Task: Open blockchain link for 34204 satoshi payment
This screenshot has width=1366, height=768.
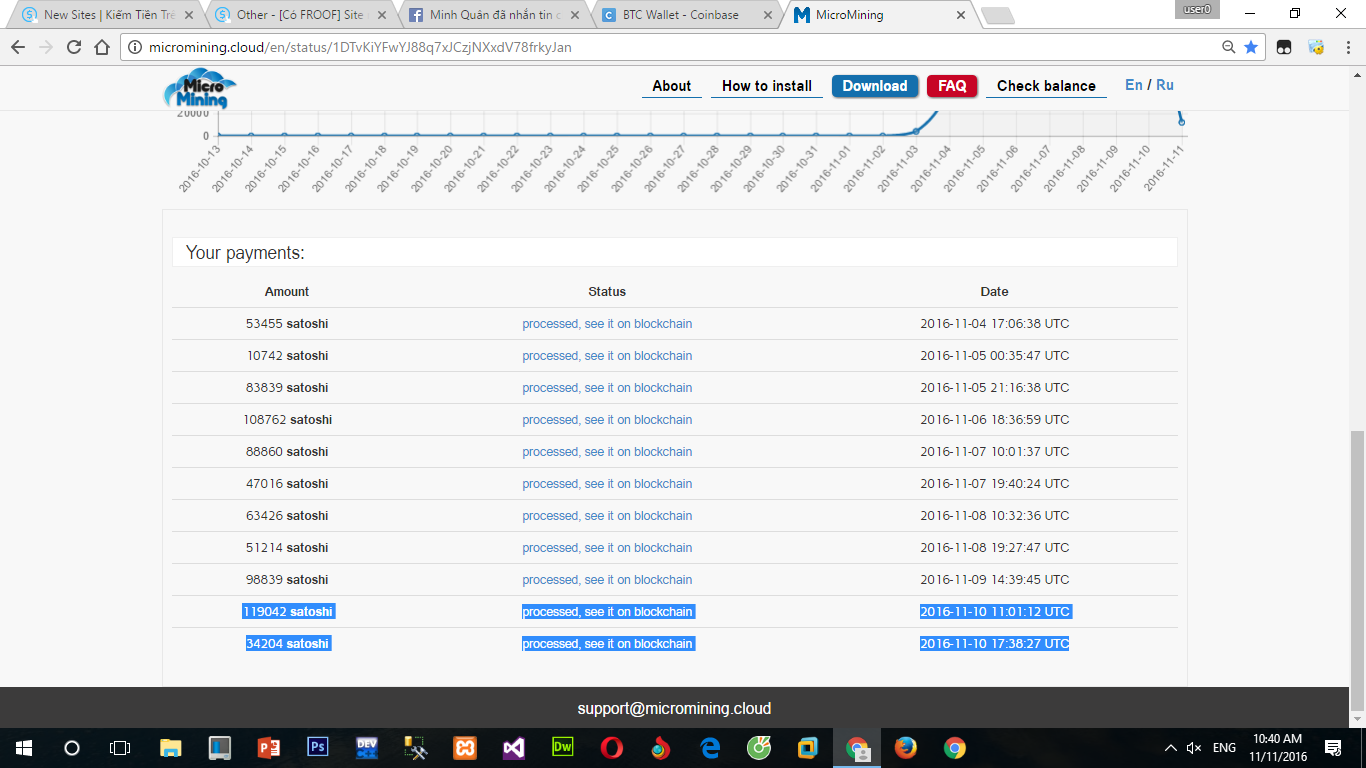Action: point(607,644)
